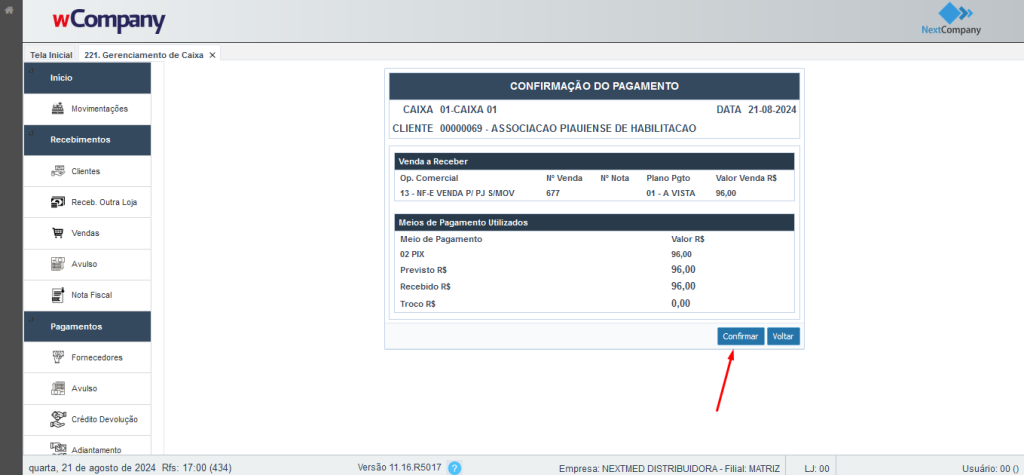This screenshot has height=475, width=1024.
Task: Open Nota Fiscal sidebar item
Action: tap(91, 295)
